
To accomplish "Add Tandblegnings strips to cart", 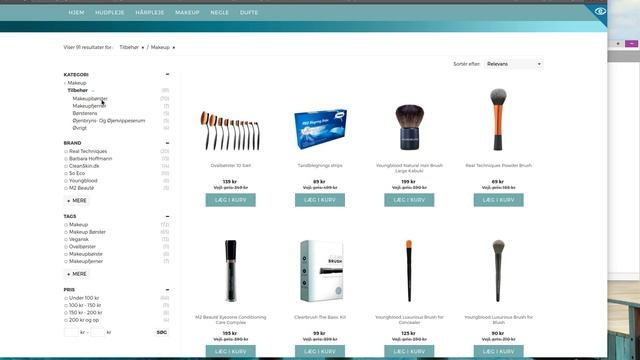I will click(x=320, y=200).
